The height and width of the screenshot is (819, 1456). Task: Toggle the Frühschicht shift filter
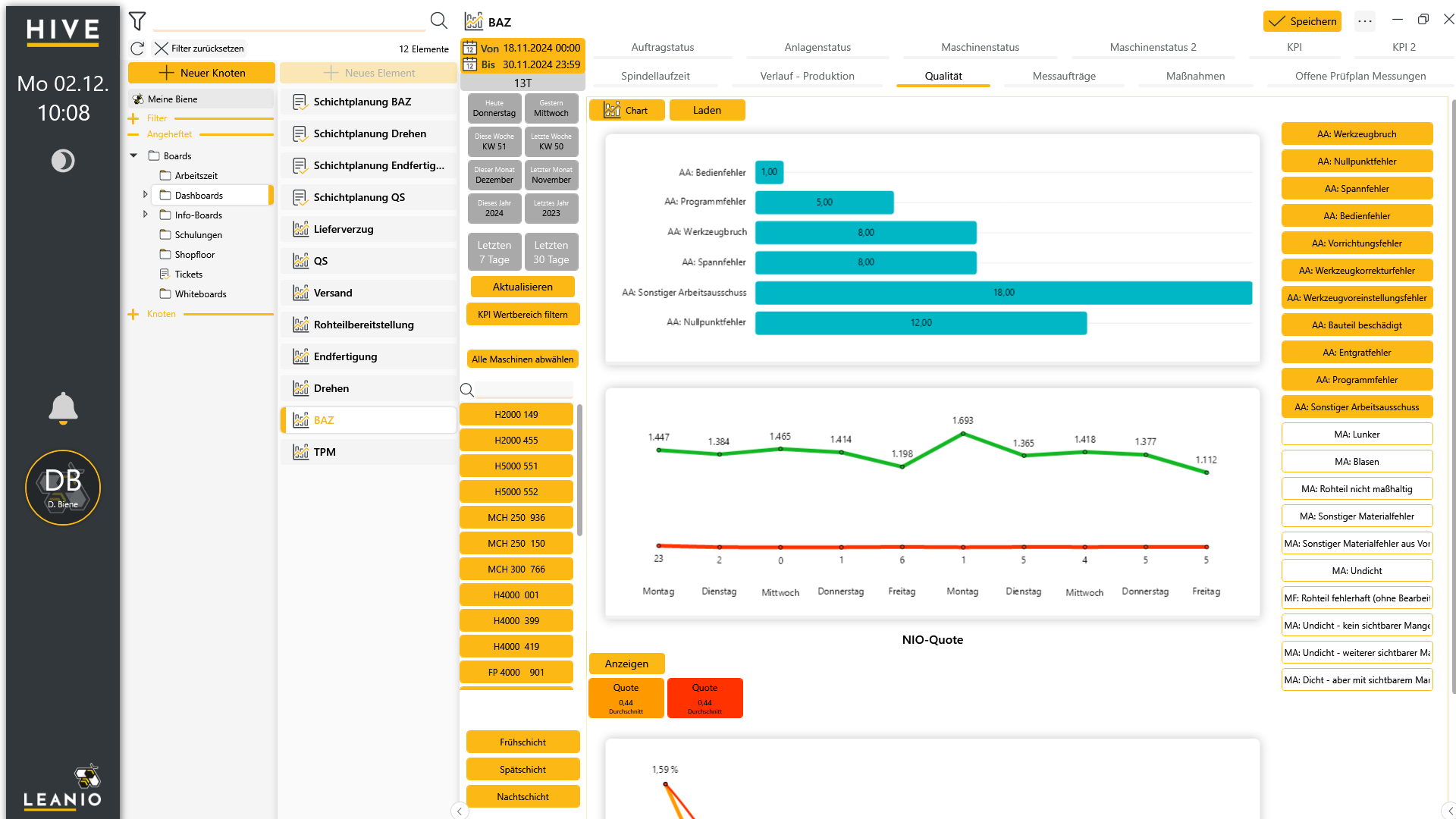click(522, 742)
